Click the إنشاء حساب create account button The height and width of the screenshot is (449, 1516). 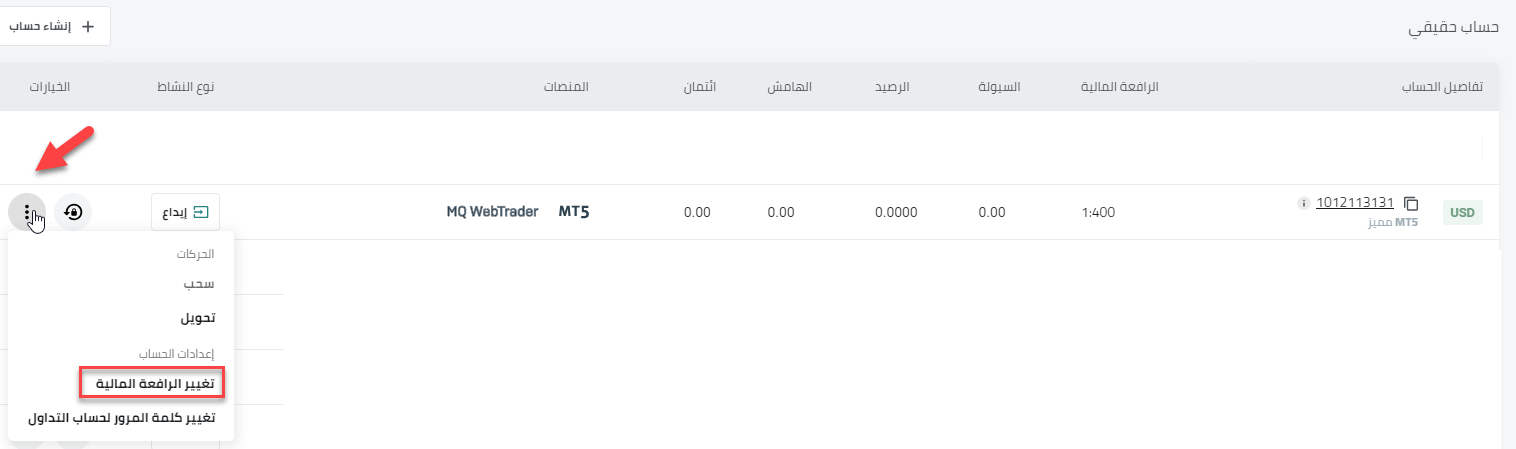pos(55,26)
